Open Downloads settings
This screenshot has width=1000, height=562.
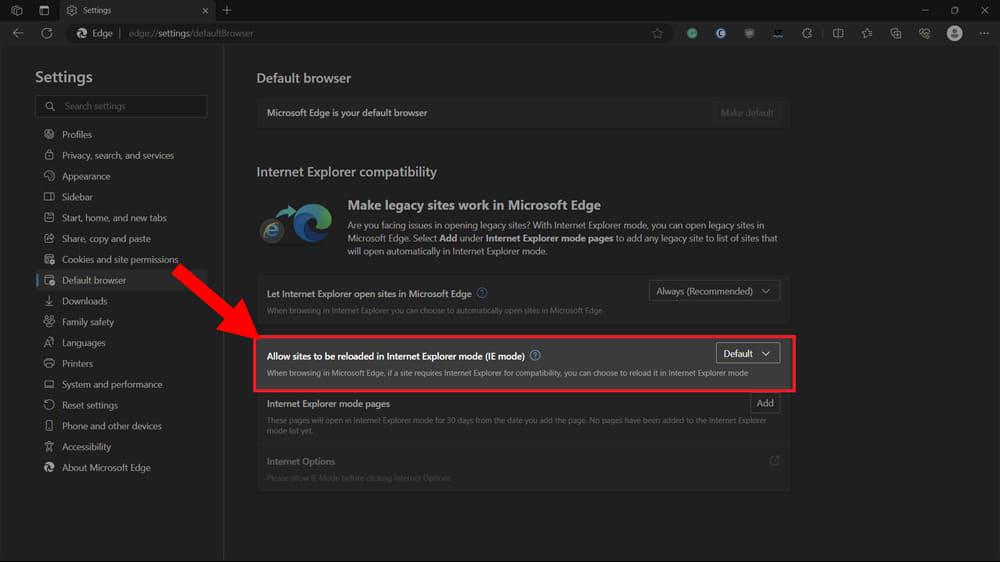tap(84, 301)
